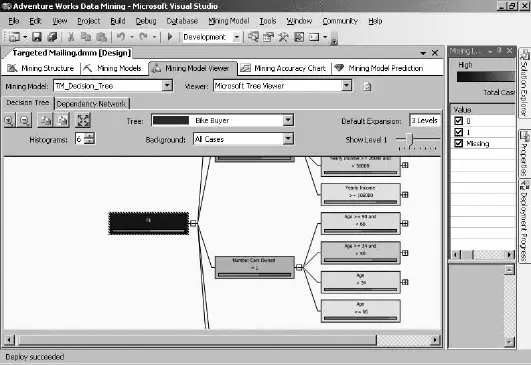This screenshot has width=531, height=365.
Task: Click the Cut scissors icon
Action: point(71,37)
